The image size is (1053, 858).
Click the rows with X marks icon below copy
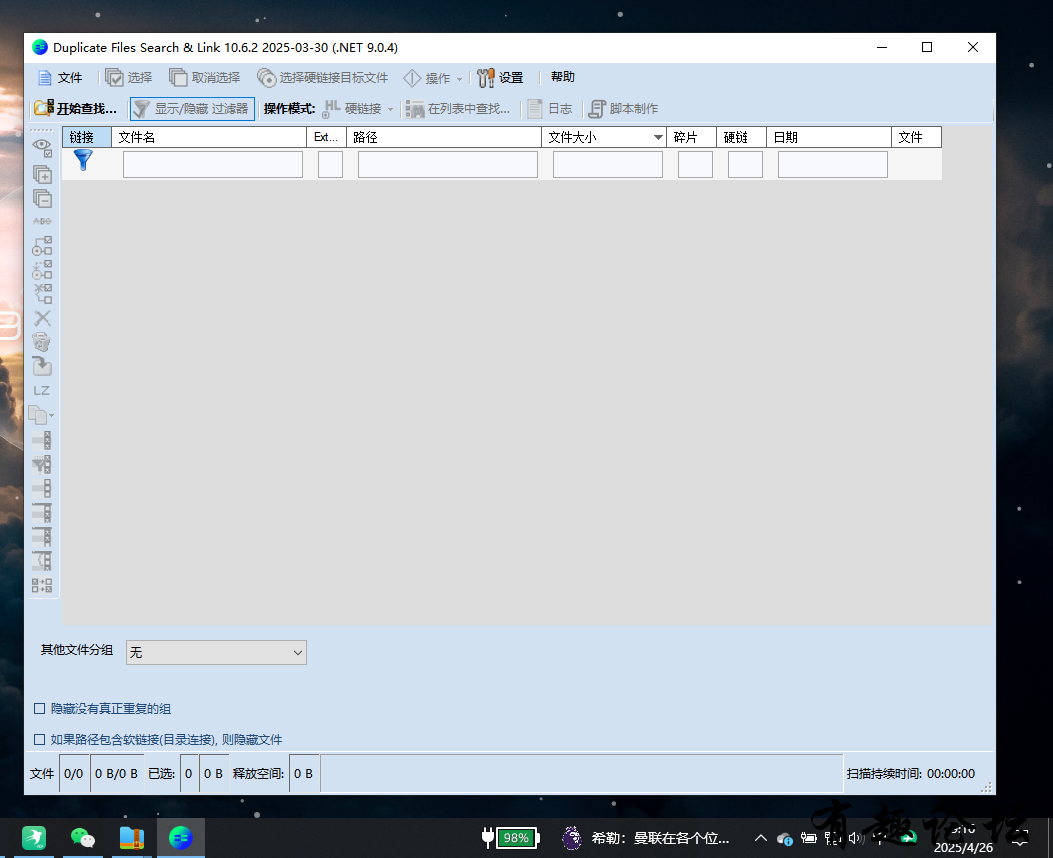tap(42, 440)
